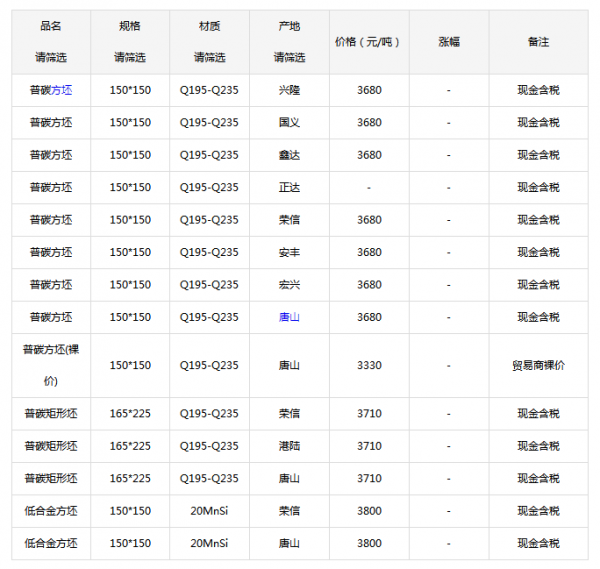Open the 规格 请筛选 filter dropdown
Viewport: 600px width, 569px height.
[130, 58]
